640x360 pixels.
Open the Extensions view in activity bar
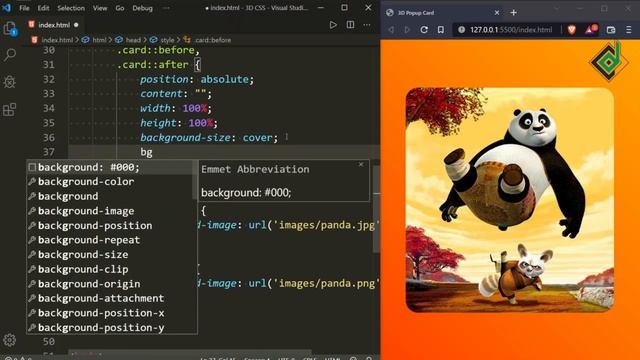(10, 109)
